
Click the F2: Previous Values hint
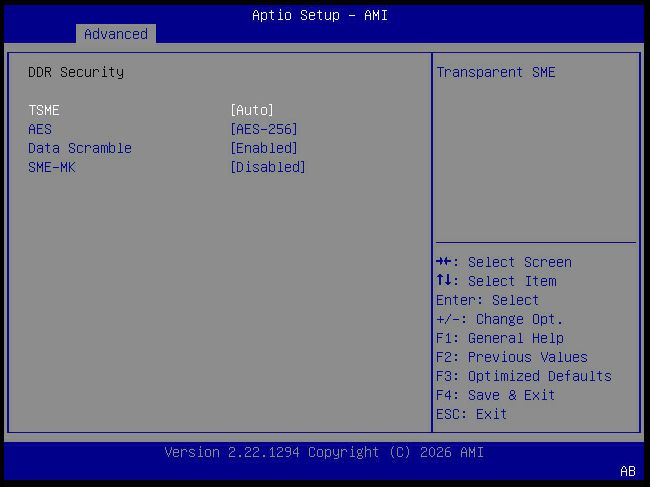[x=512, y=357]
